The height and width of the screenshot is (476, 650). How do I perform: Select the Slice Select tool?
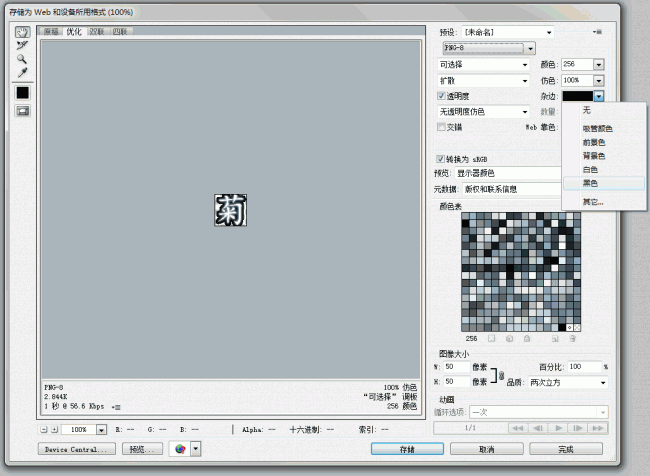(22, 45)
